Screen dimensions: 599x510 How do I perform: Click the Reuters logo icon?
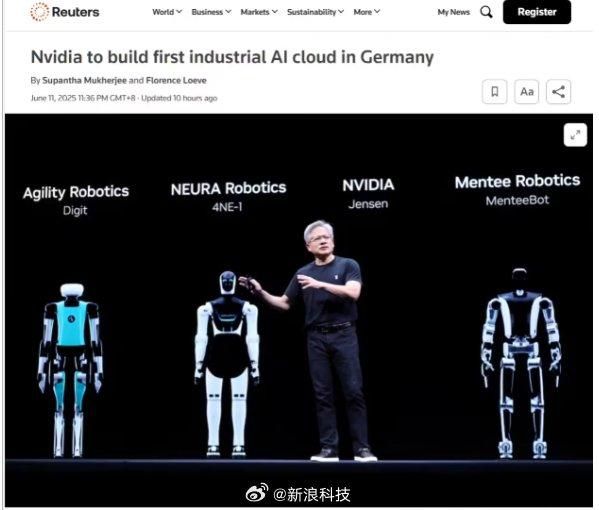click(39, 12)
